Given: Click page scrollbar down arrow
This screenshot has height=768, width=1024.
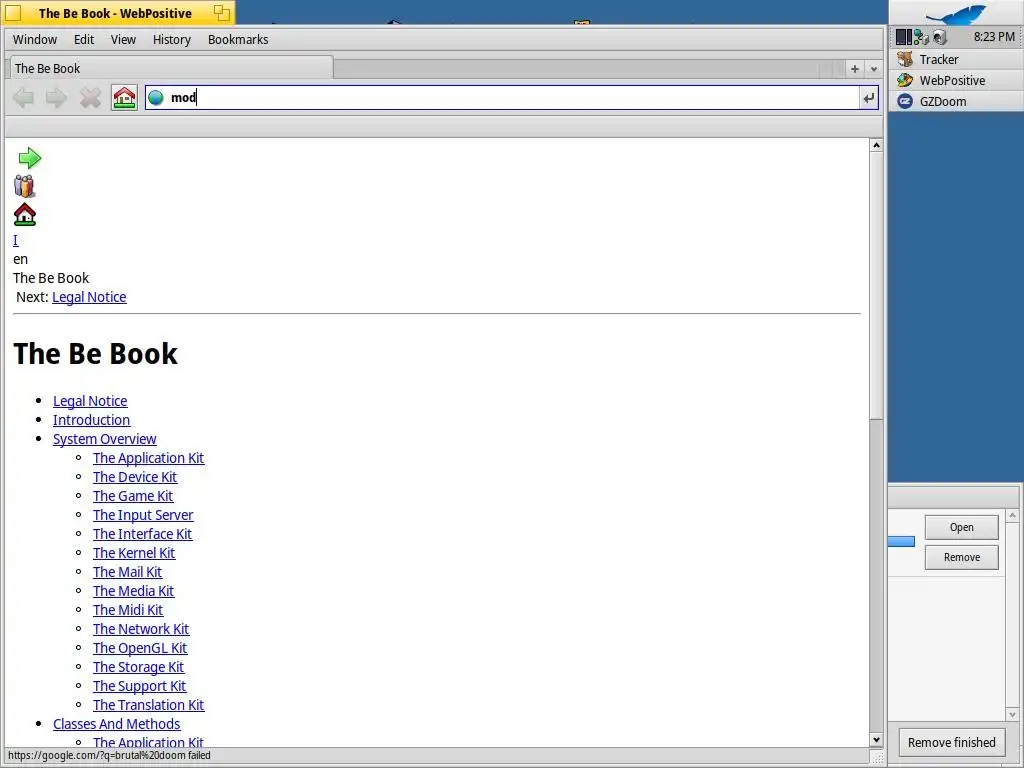Looking at the screenshot, I should pyautogui.click(x=876, y=740).
